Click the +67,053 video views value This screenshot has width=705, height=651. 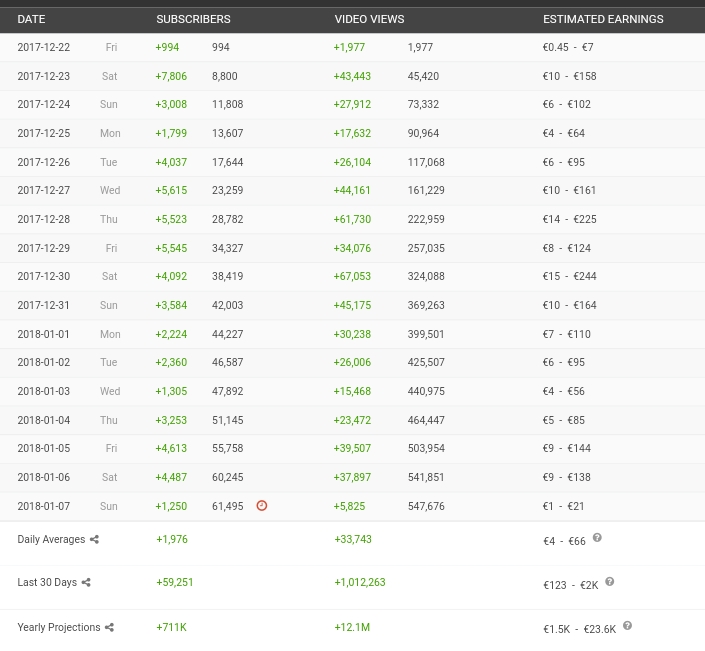(x=352, y=277)
